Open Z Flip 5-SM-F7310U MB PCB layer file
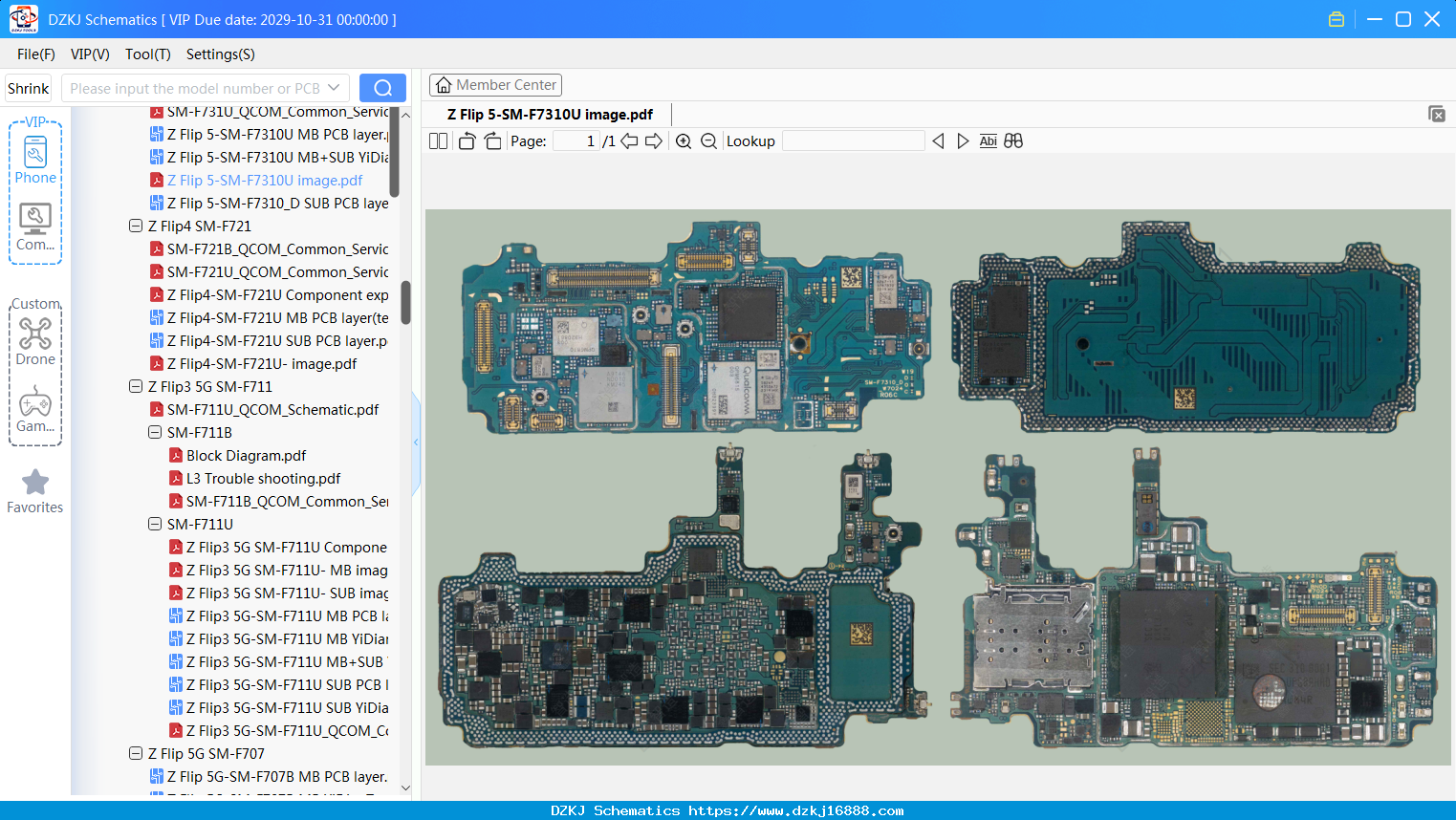The width and height of the screenshot is (1456, 820). (270, 135)
